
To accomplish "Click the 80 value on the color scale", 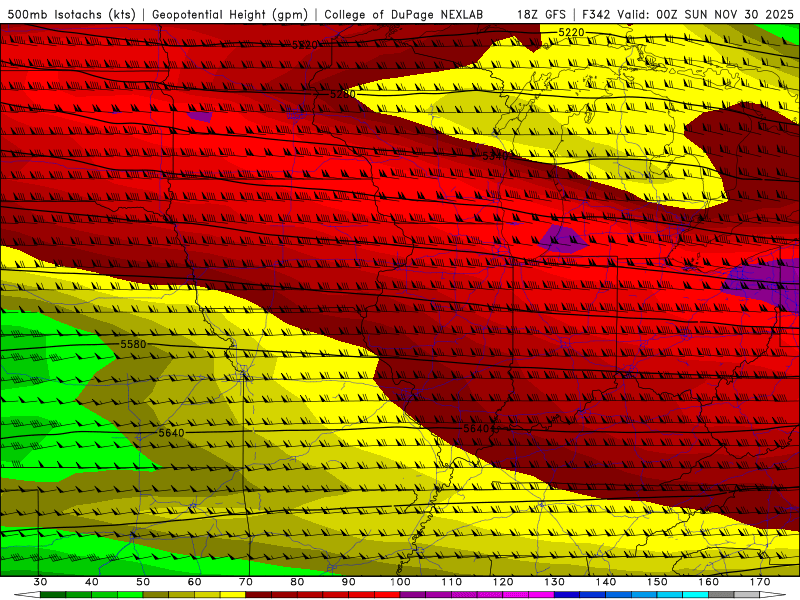I will [297, 582].
